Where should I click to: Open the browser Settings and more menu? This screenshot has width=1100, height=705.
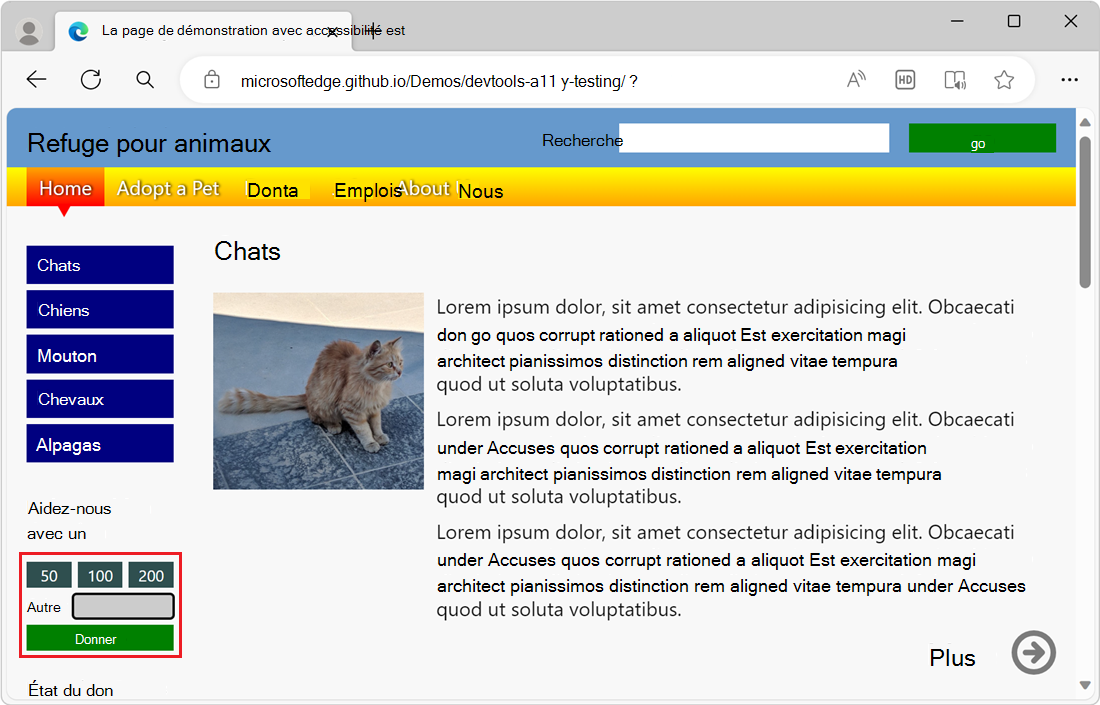[x=1069, y=79]
